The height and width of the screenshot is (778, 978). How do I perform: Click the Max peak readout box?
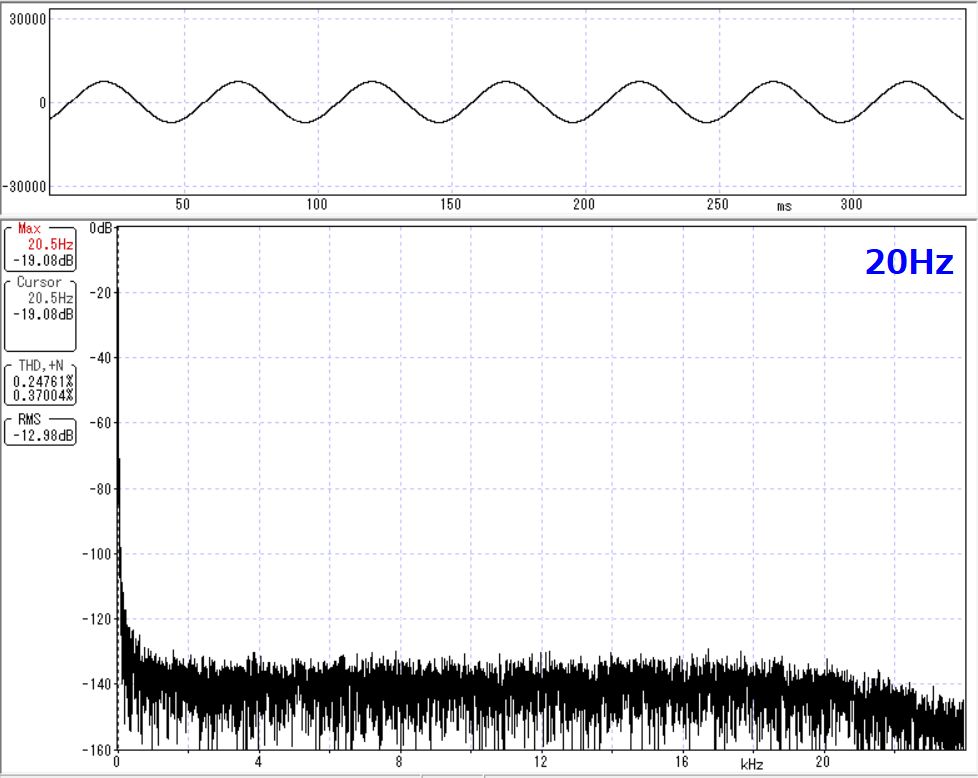tap(40, 249)
